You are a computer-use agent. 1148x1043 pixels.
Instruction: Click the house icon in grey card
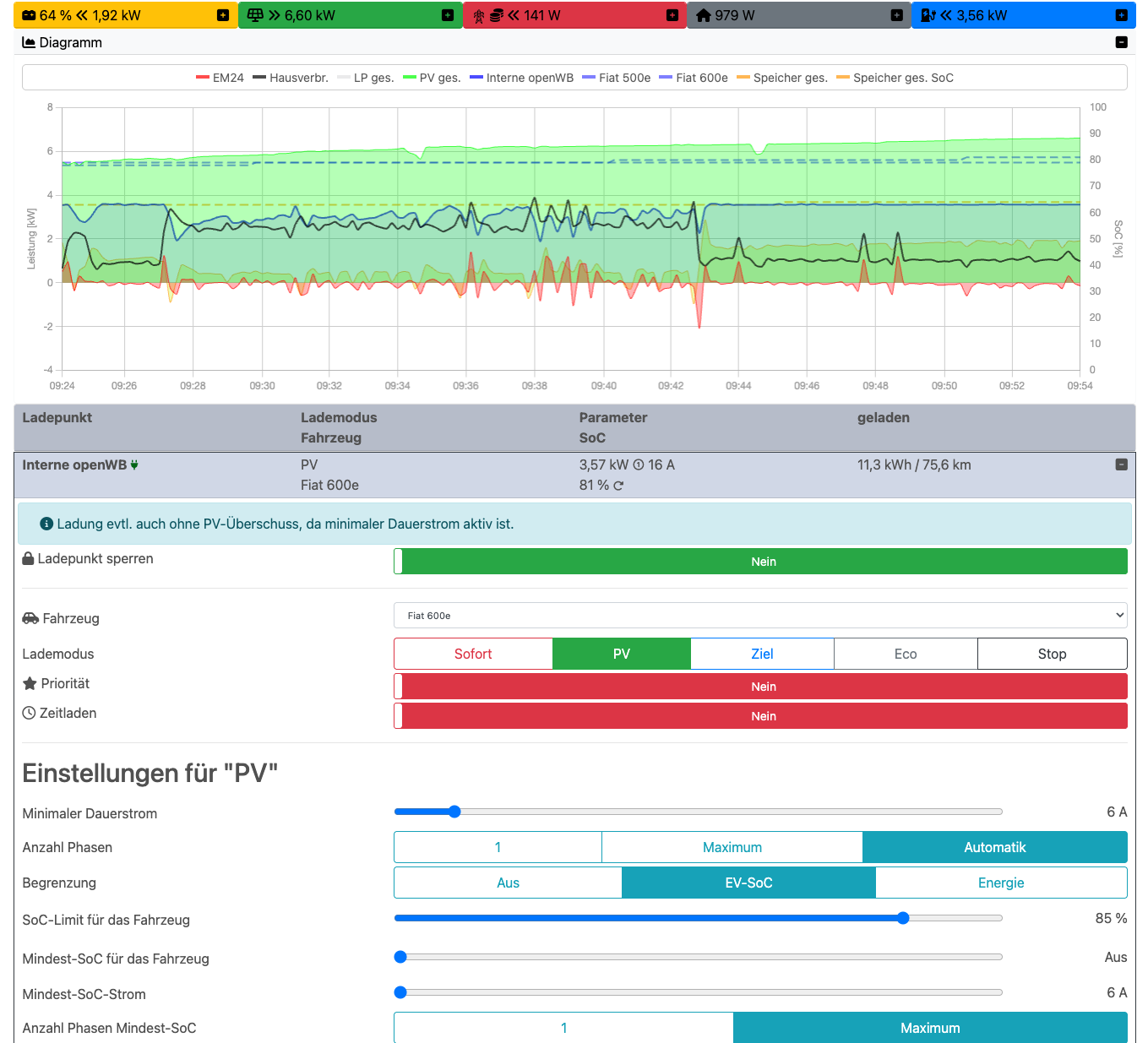pyautogui.click(x=704, y=15)
